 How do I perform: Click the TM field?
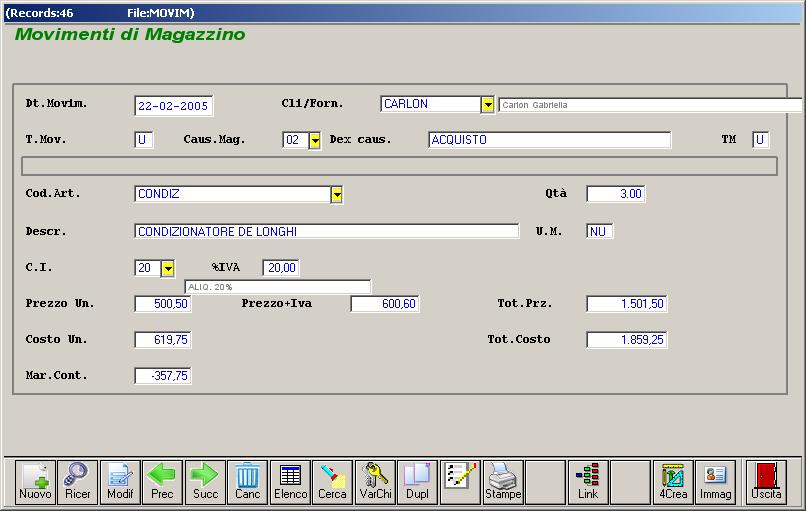coord(760,140)
